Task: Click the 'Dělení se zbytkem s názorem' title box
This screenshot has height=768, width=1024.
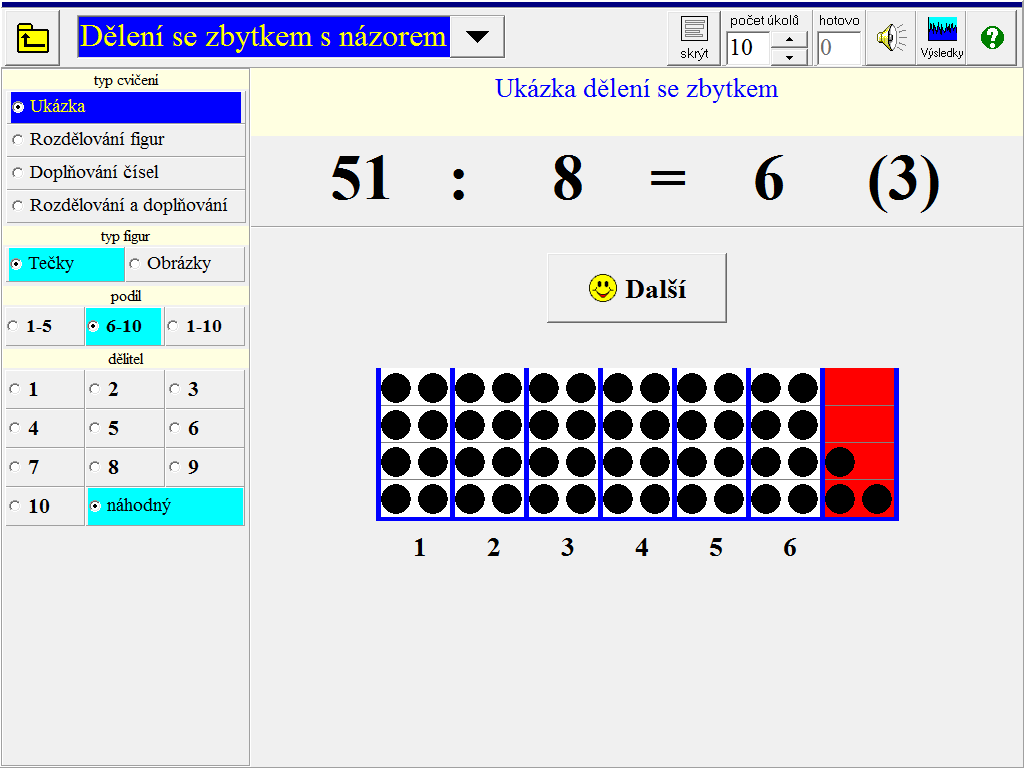Action: pos(264,37)
